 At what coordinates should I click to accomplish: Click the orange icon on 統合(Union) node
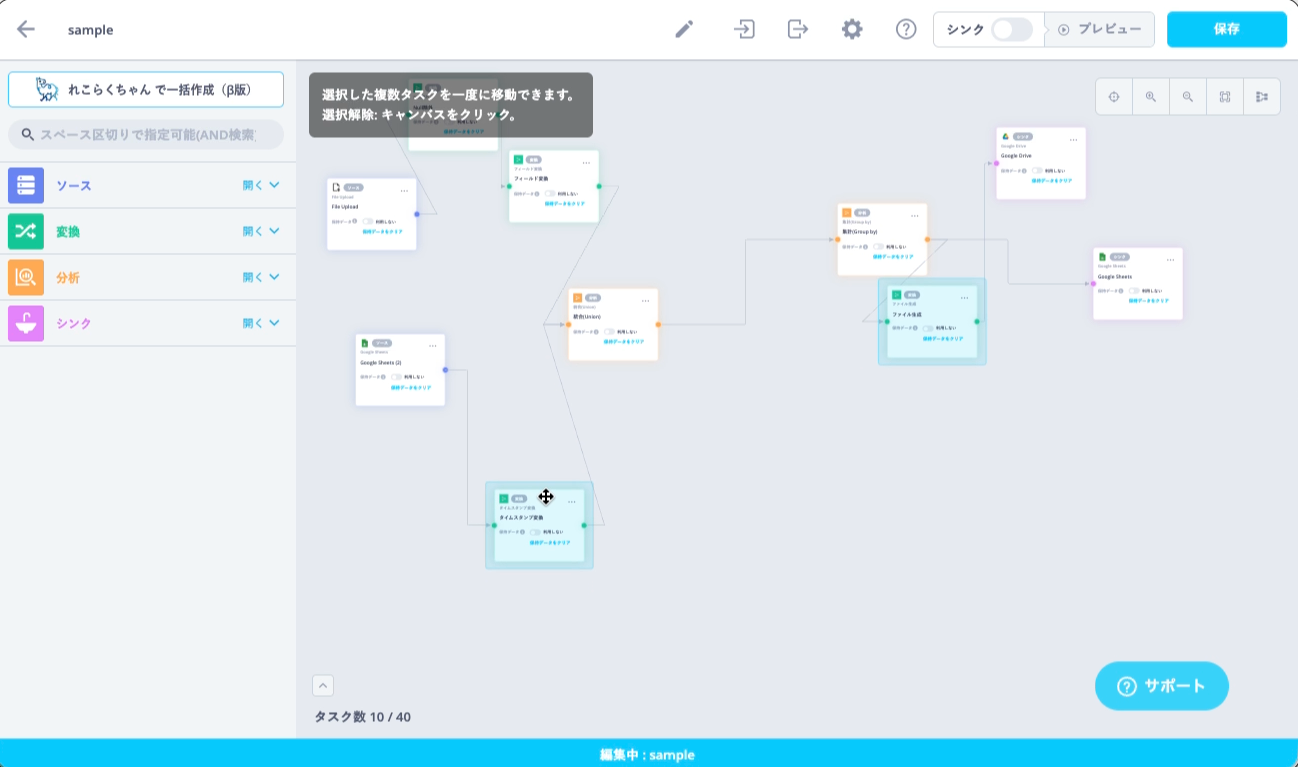pos(577,297)
